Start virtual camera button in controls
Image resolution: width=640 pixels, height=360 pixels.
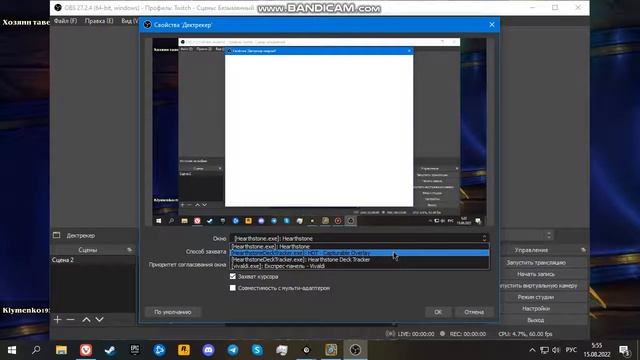click(539, 285)
